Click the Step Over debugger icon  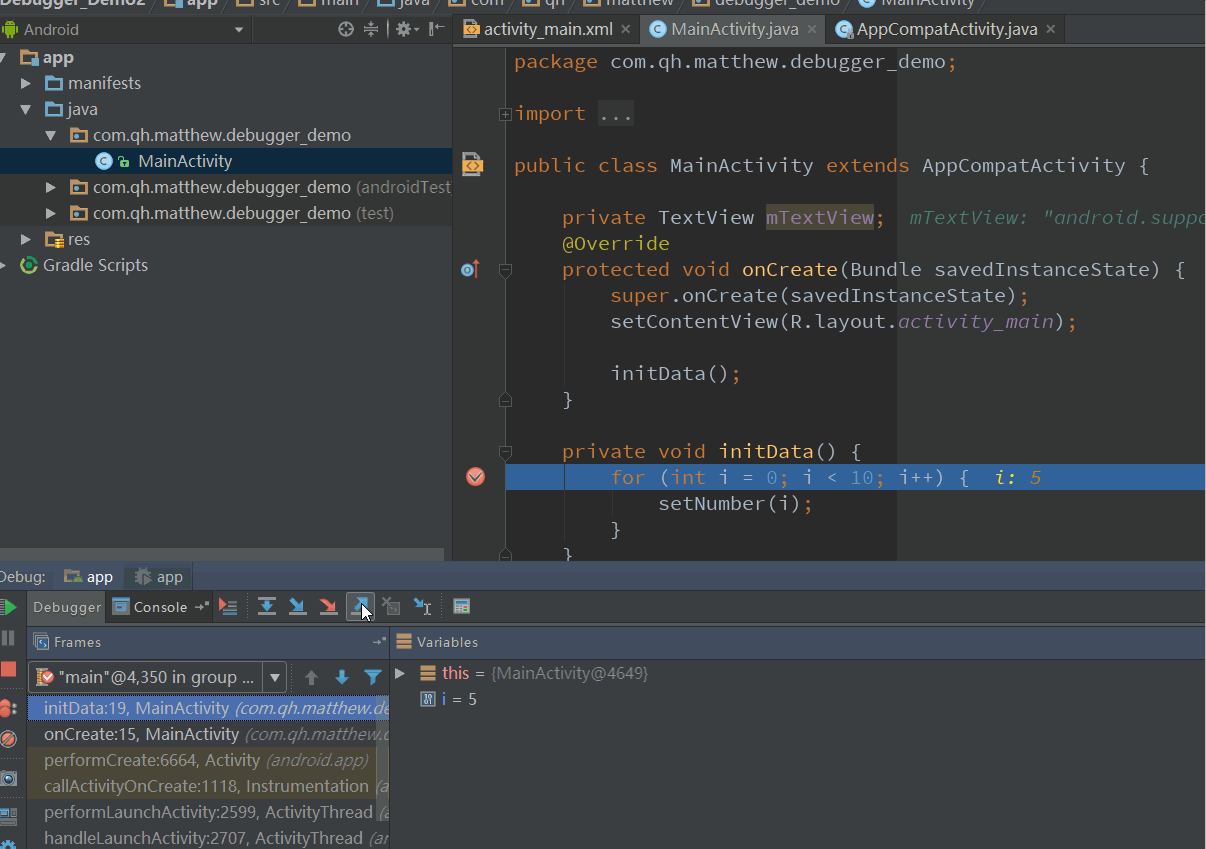[x=267, y=606]
